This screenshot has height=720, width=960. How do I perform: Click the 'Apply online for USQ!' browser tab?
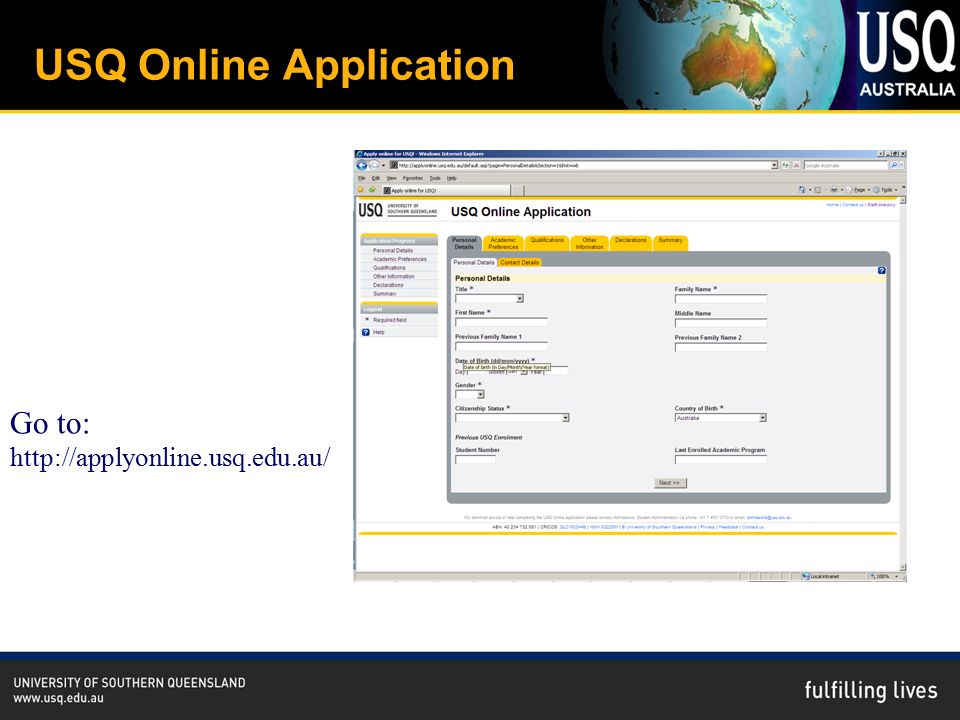(x=446, y=190)
